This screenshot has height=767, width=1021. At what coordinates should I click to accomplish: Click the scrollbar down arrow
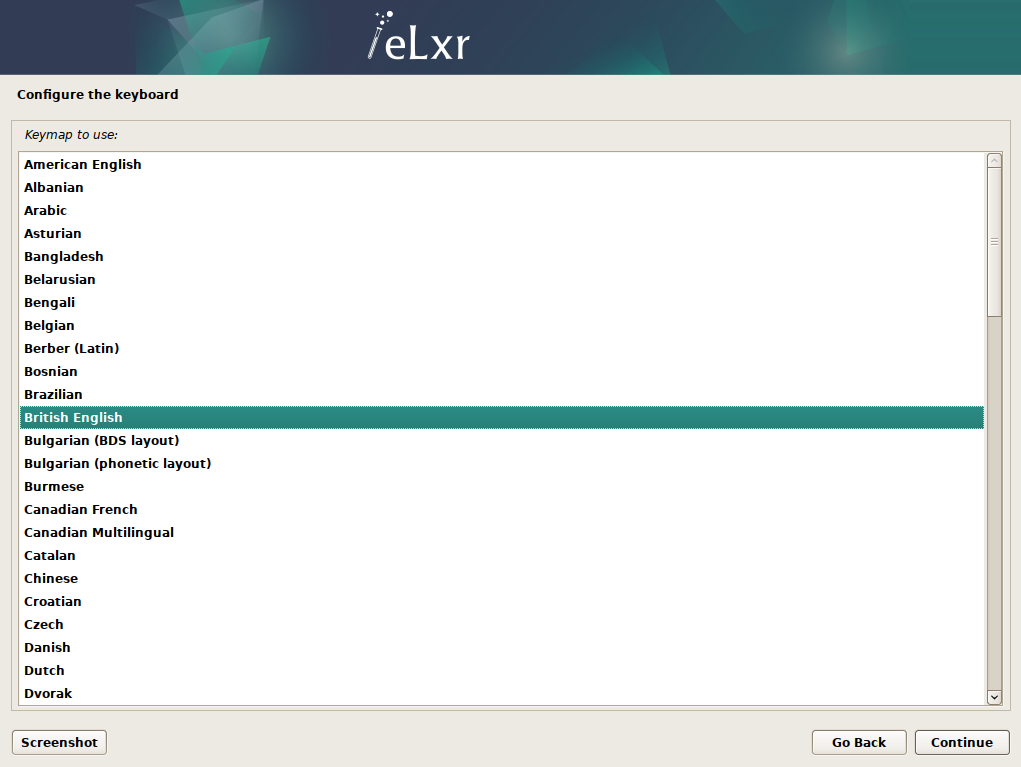993,697
